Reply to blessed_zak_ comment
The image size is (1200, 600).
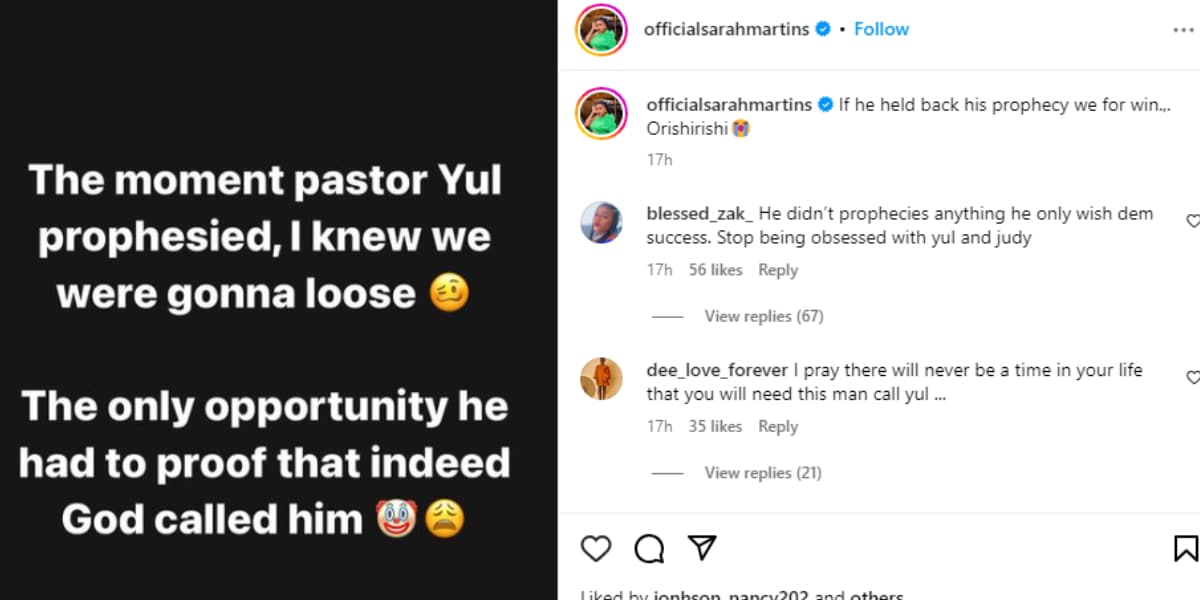777,270
